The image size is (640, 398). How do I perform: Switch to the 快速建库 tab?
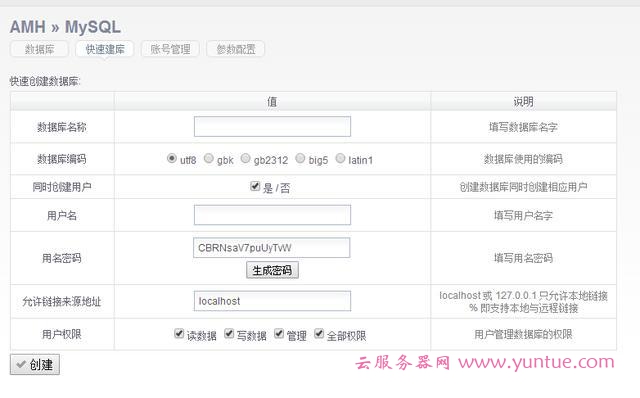pyautogui.click(x=105, y=49)
